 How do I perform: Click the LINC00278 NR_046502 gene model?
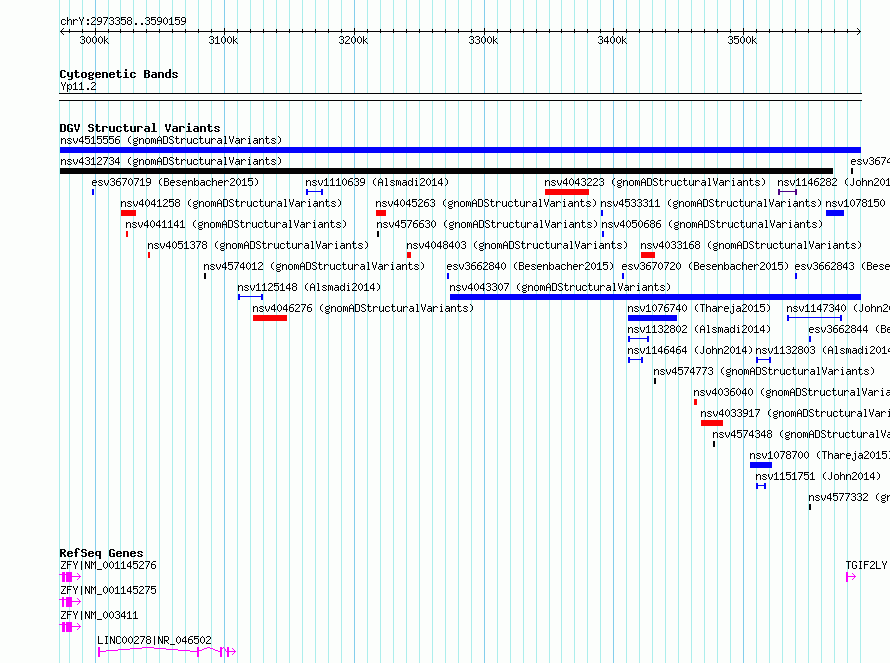(x=167, y=651)
